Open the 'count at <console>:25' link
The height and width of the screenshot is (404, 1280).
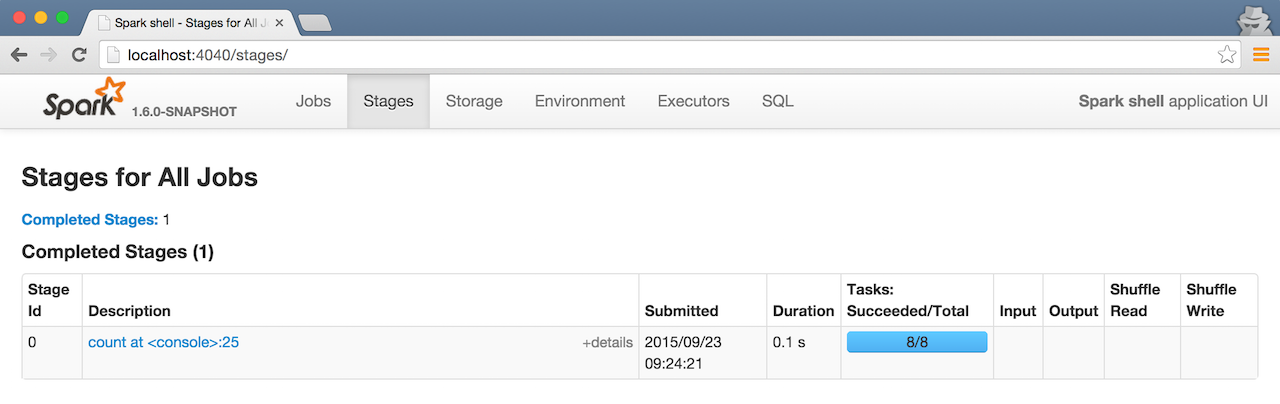click(163, 343)
